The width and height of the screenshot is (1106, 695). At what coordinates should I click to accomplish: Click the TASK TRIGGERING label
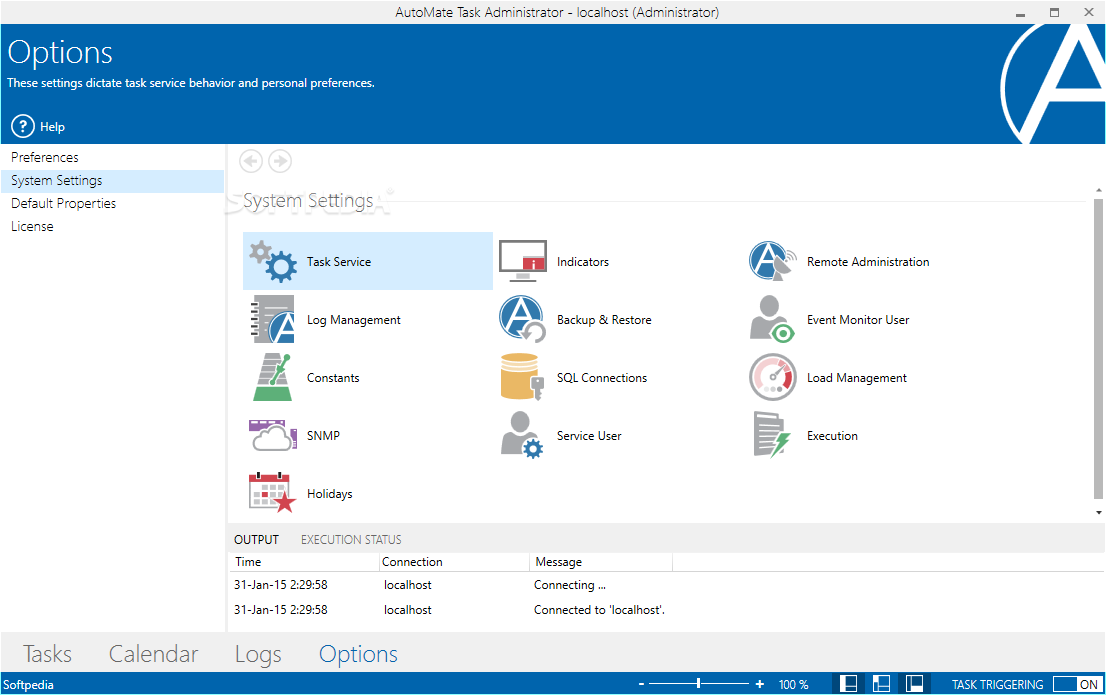[997, 684]
